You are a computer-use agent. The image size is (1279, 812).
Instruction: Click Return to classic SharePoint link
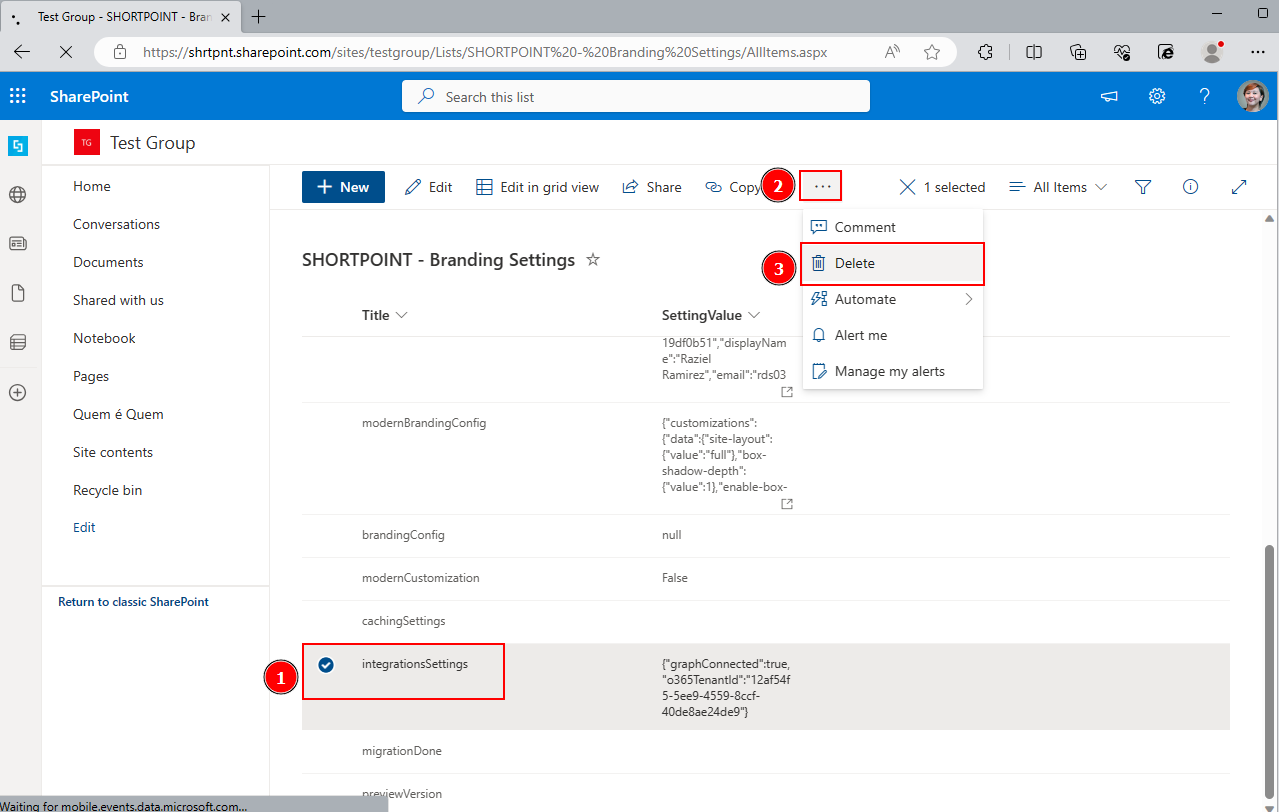coord(133,602)
